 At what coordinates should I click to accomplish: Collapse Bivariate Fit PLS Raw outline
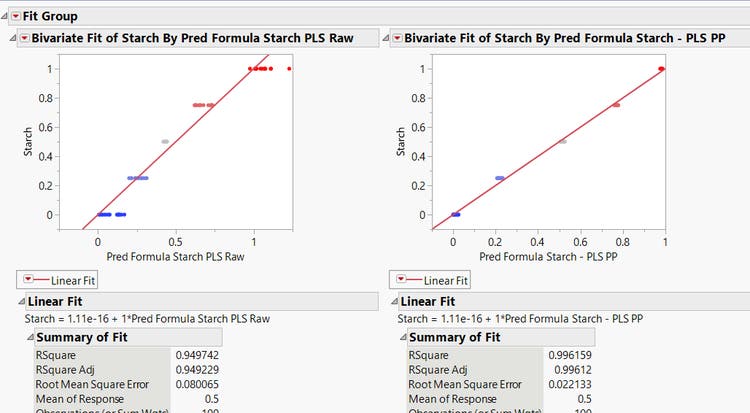(13, 38)
